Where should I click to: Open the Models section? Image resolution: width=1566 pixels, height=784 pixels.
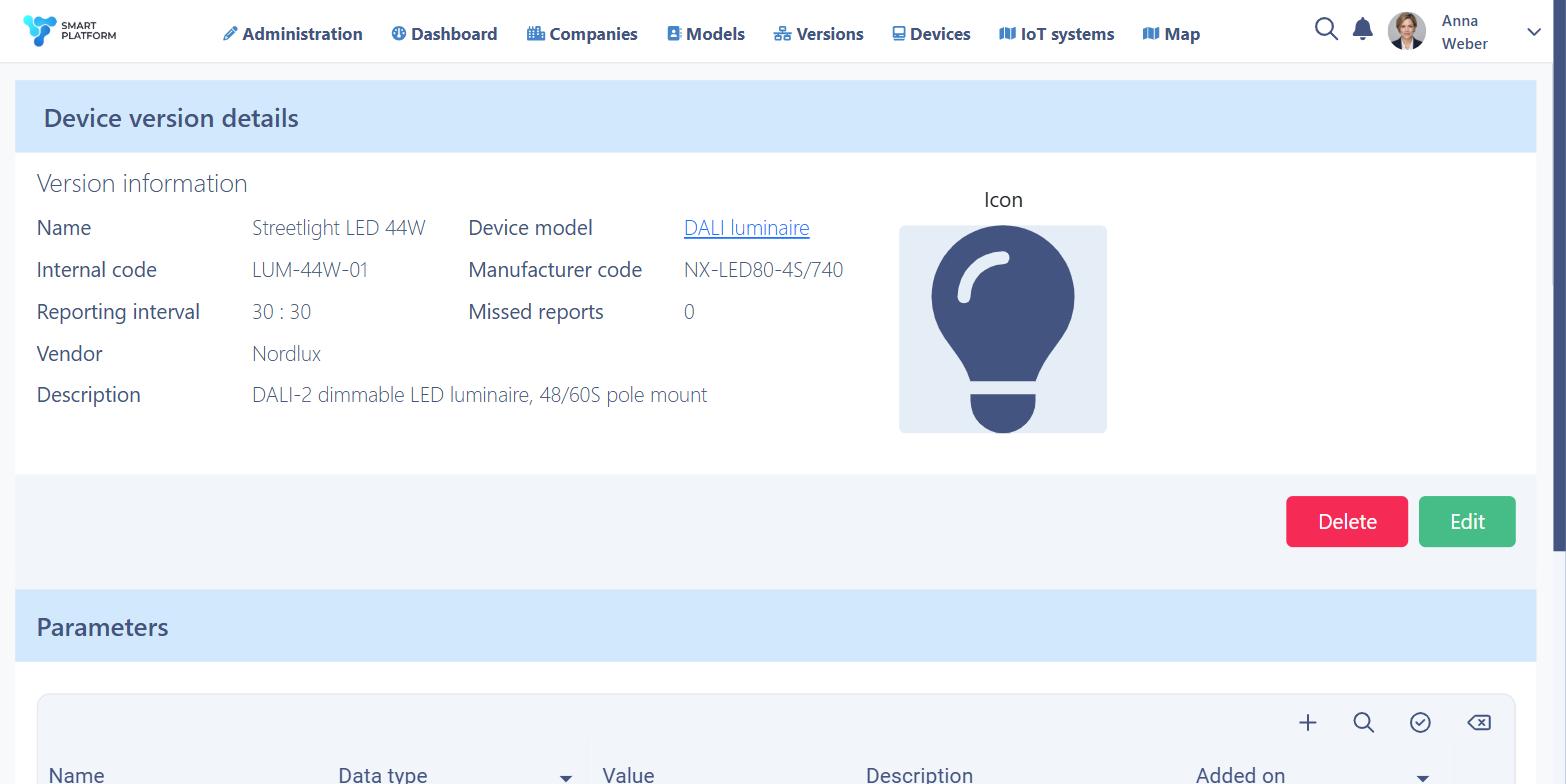pos(706,34)
